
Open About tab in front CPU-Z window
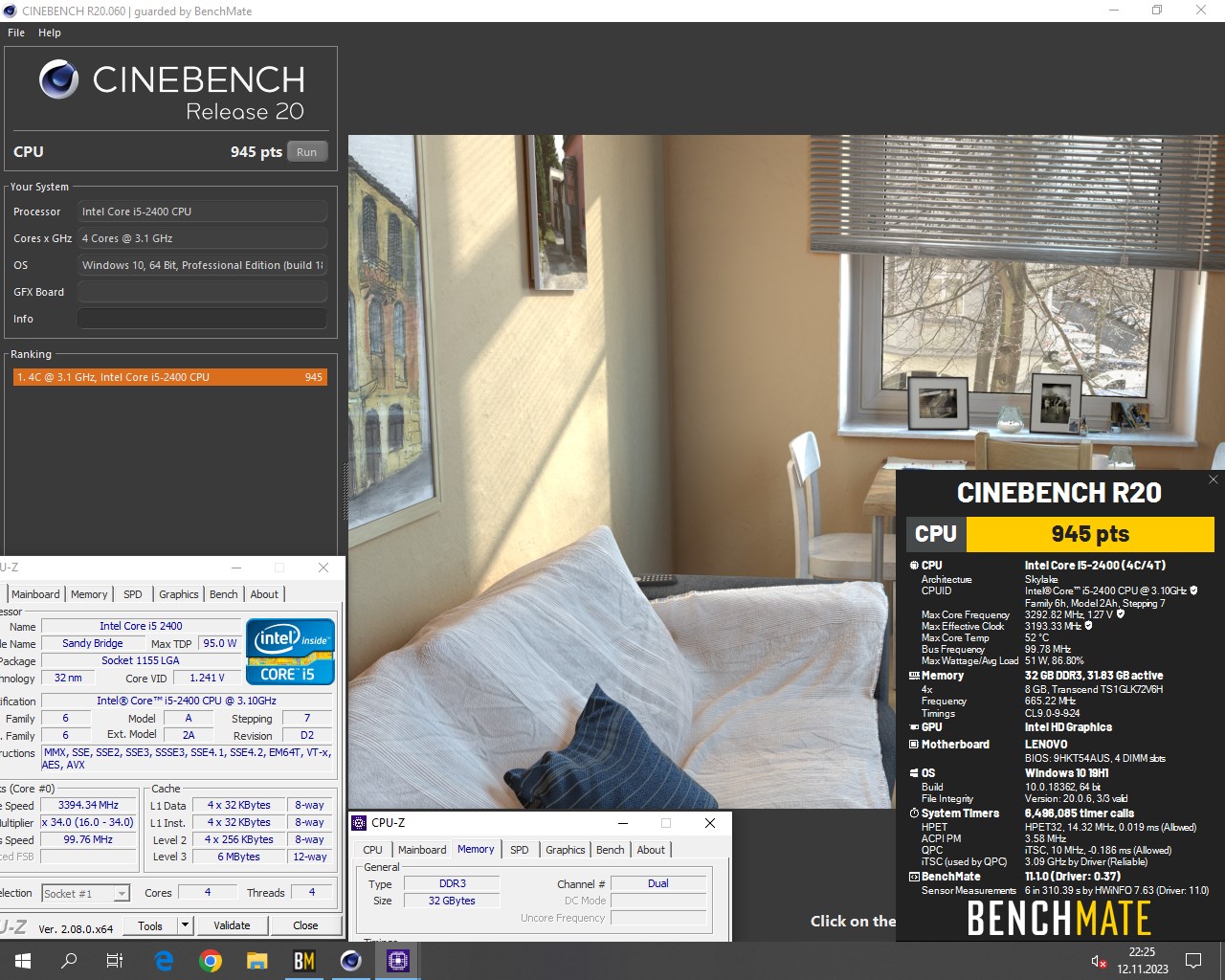click(651, 850)
